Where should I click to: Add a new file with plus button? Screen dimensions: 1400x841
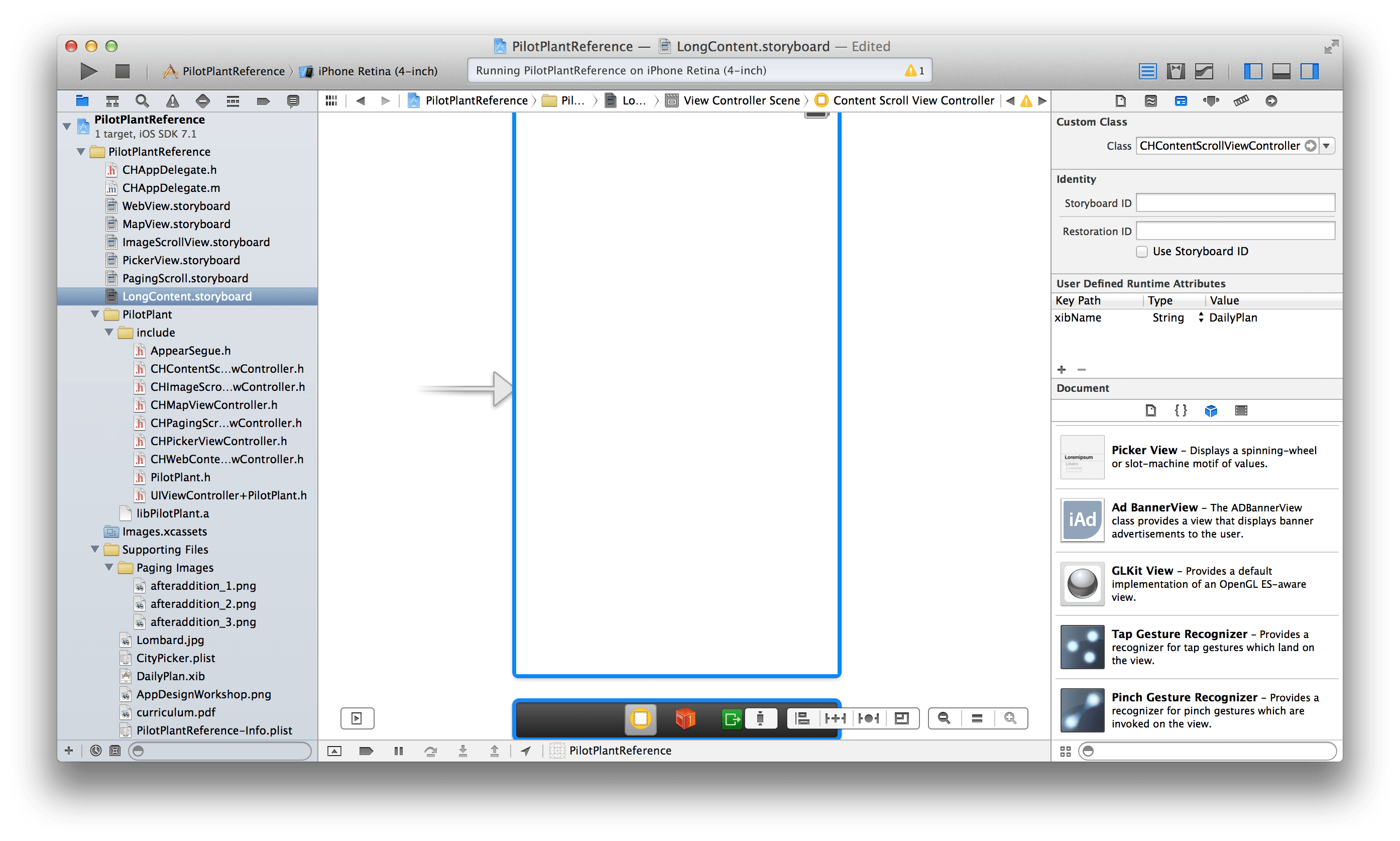tap(68, 751)
